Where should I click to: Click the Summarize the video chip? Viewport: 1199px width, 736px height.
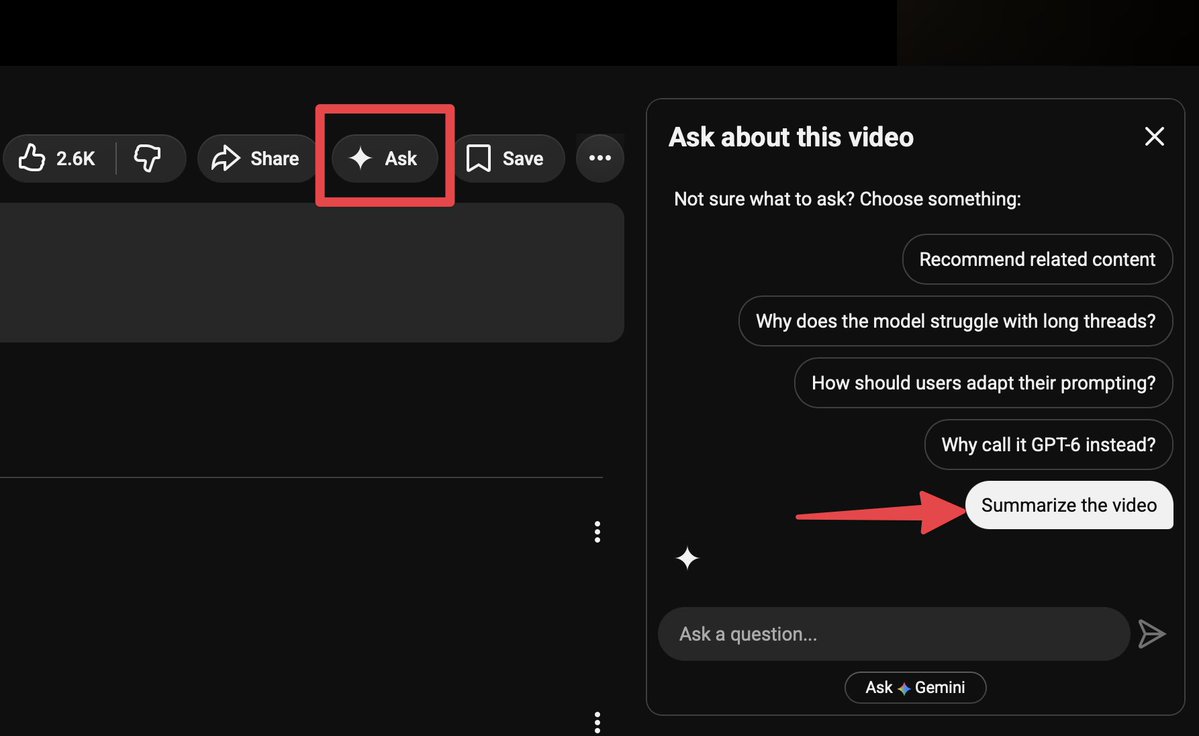point(1069,505)
